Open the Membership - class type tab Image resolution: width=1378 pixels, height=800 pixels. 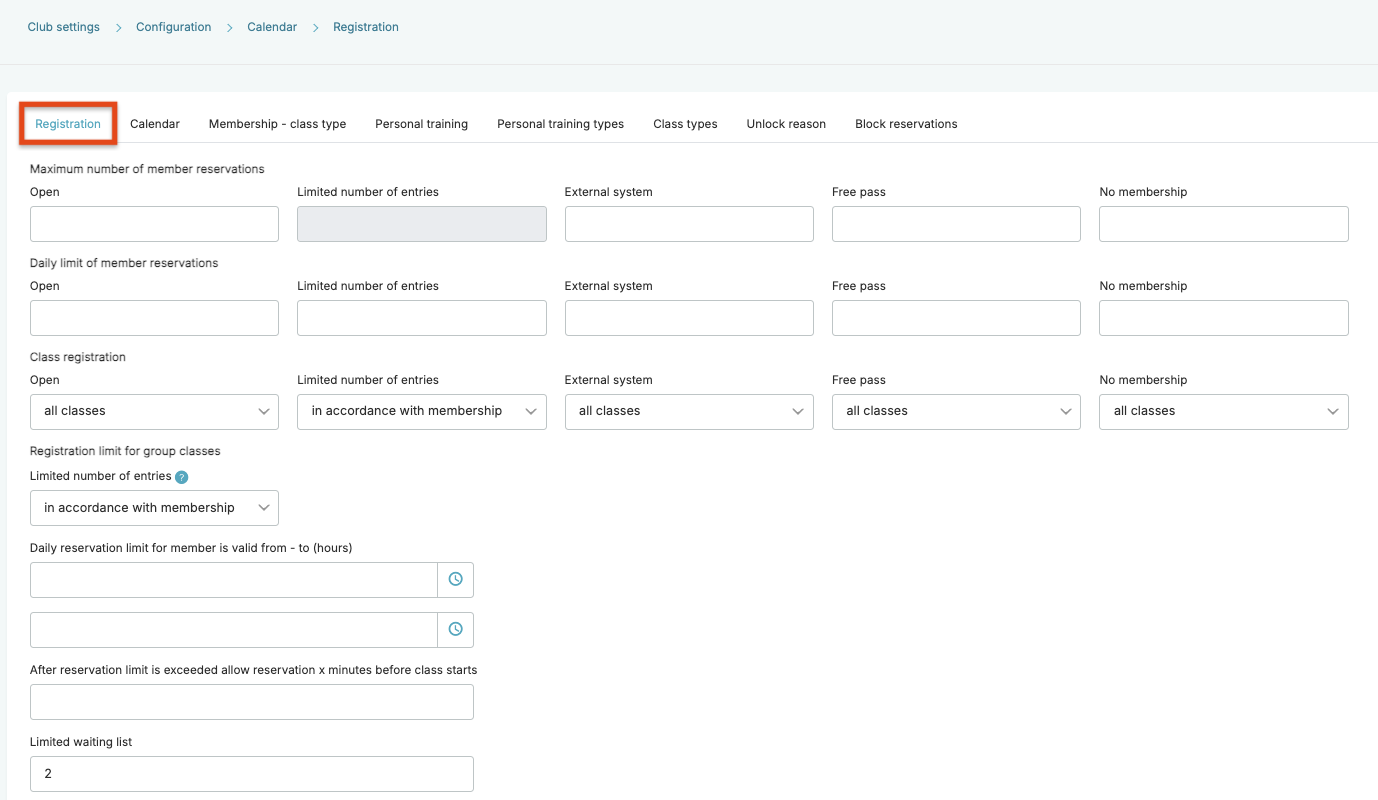click(277, 124)
